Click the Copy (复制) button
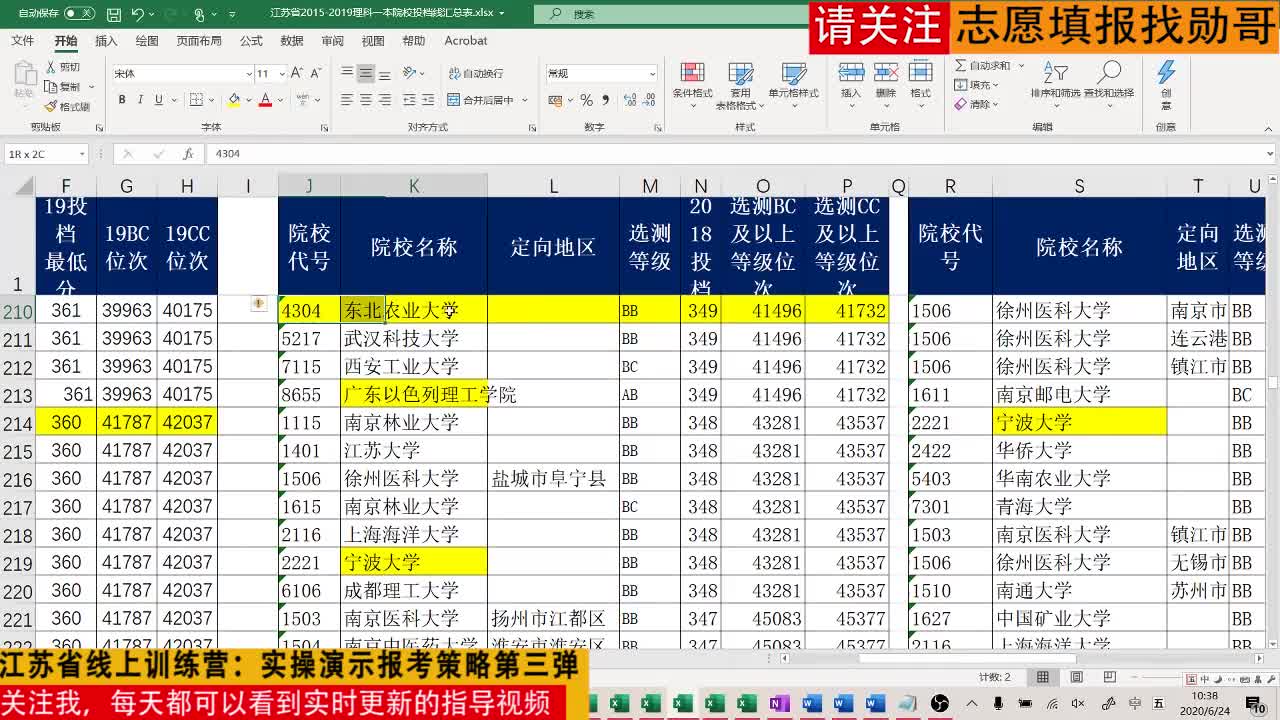 coord(64,87)
